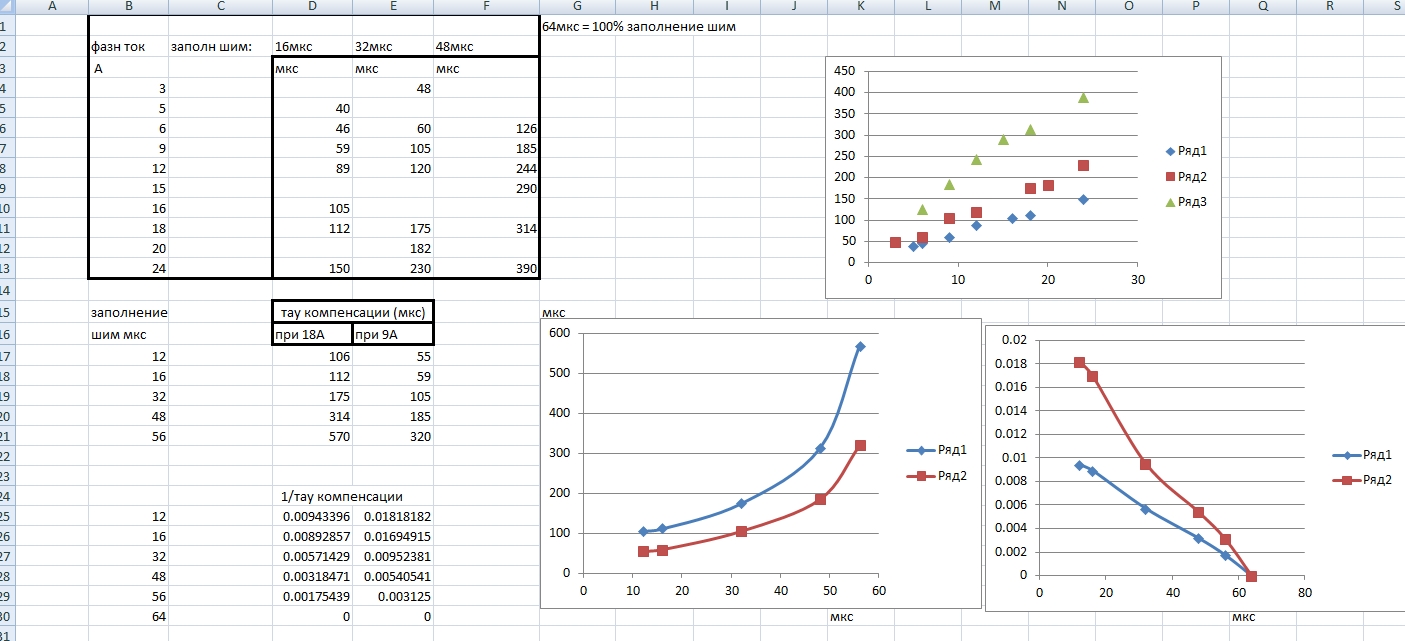This screenshot has height=641, width=1405.
Task: Click "Ряд2" legend entry in 0–600 line chart
Action: [x=937, y=476]
